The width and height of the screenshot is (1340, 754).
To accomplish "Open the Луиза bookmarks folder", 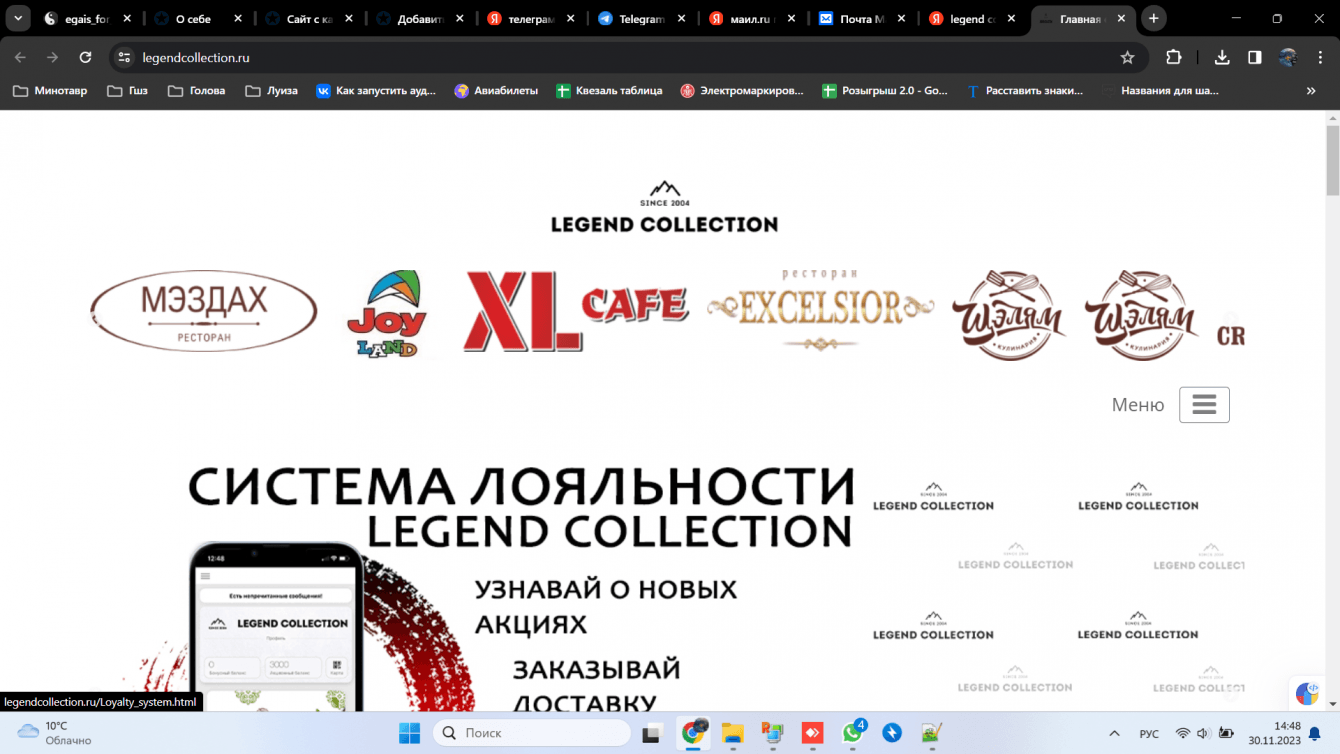I will click(x=271, y=90).
